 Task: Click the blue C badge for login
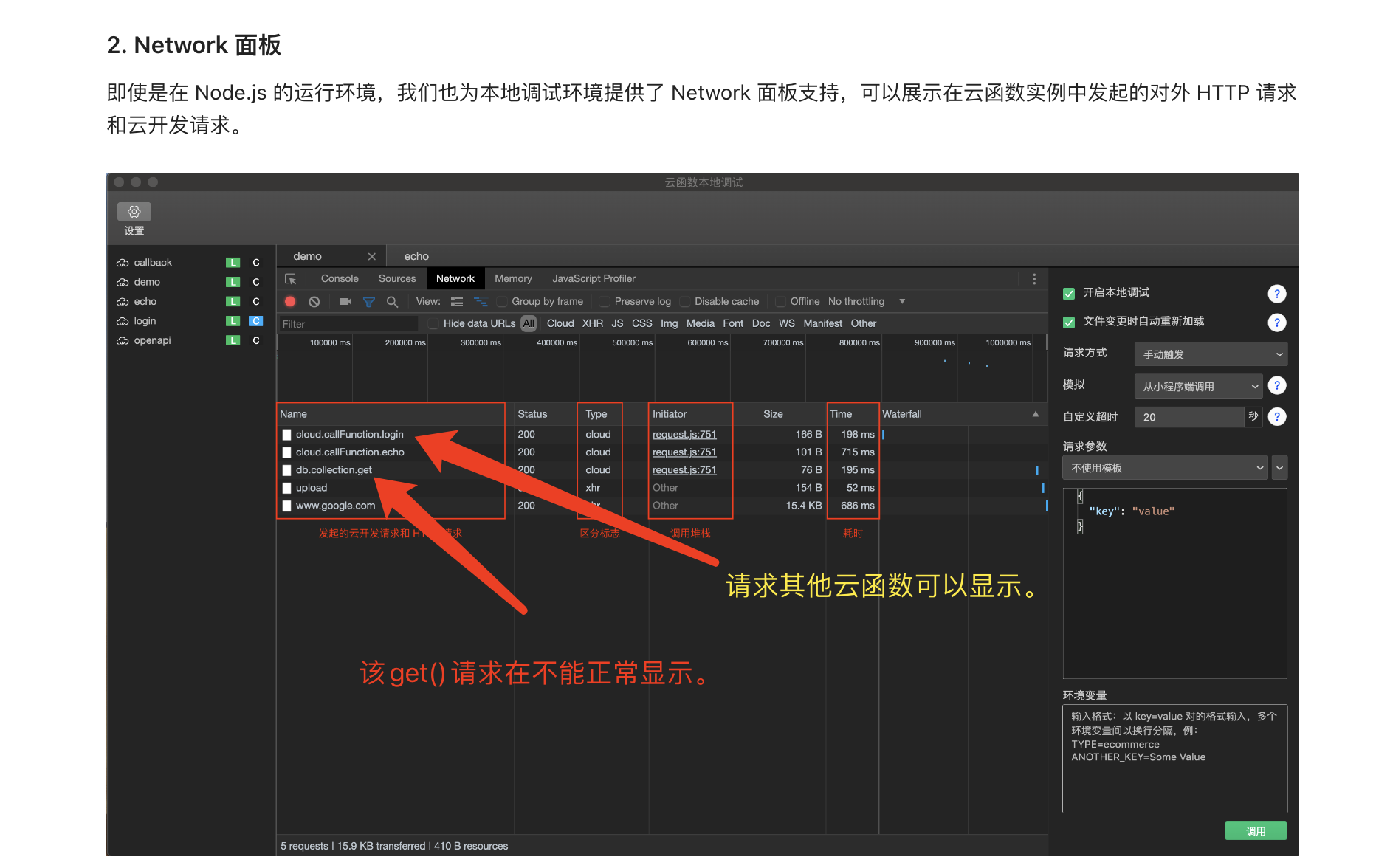click(x=256, y=321)
